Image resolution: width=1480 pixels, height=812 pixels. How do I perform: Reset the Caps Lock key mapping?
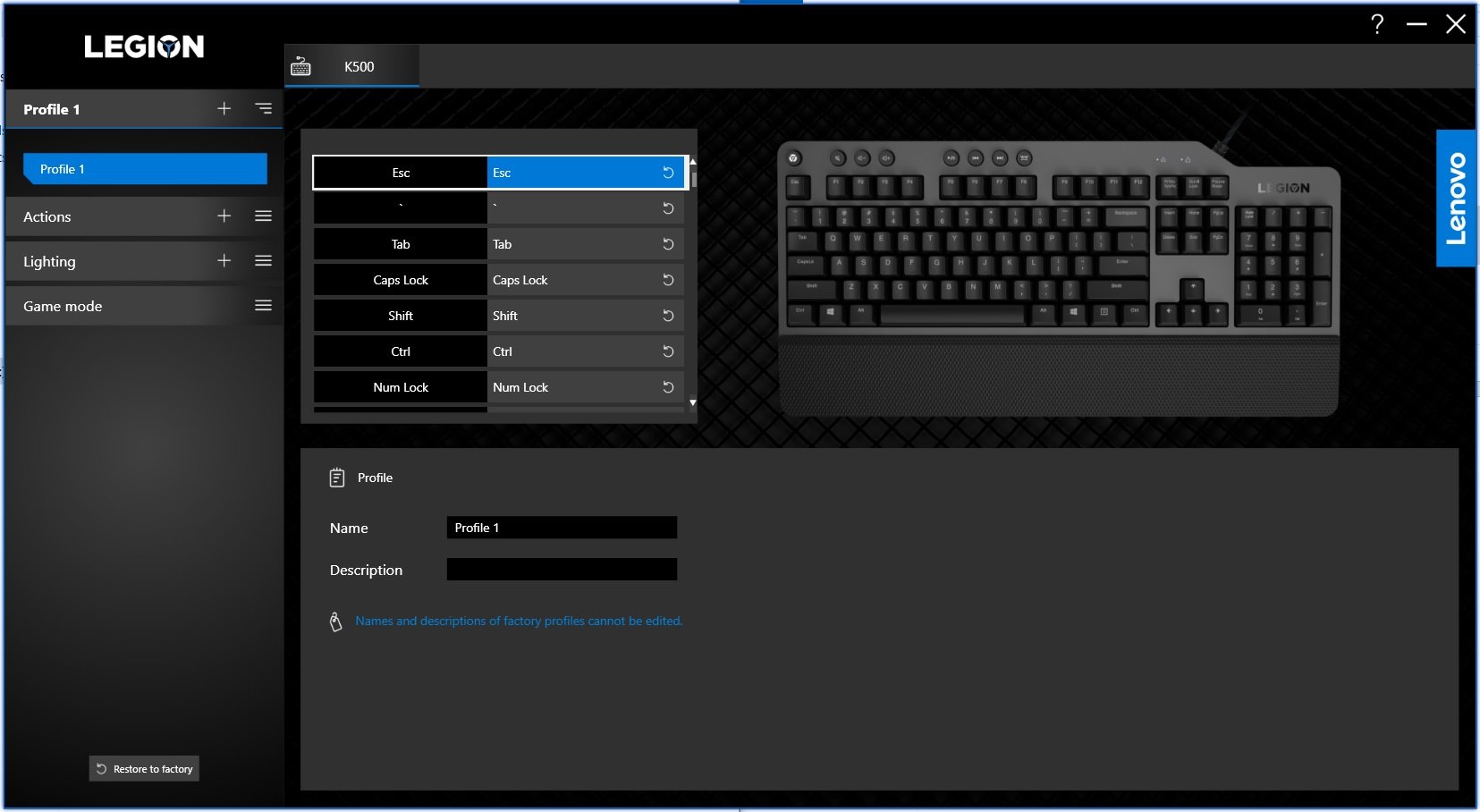[667, 280]
